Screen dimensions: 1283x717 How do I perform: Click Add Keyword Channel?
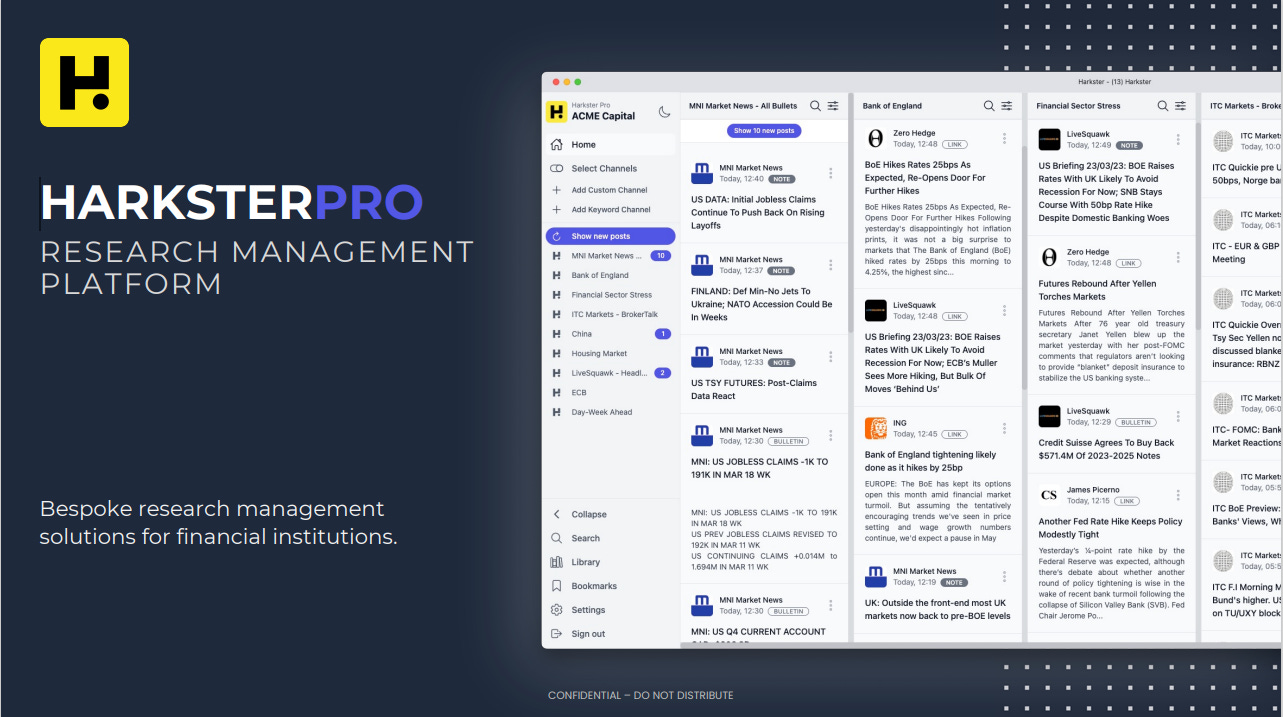click(611, 210)
